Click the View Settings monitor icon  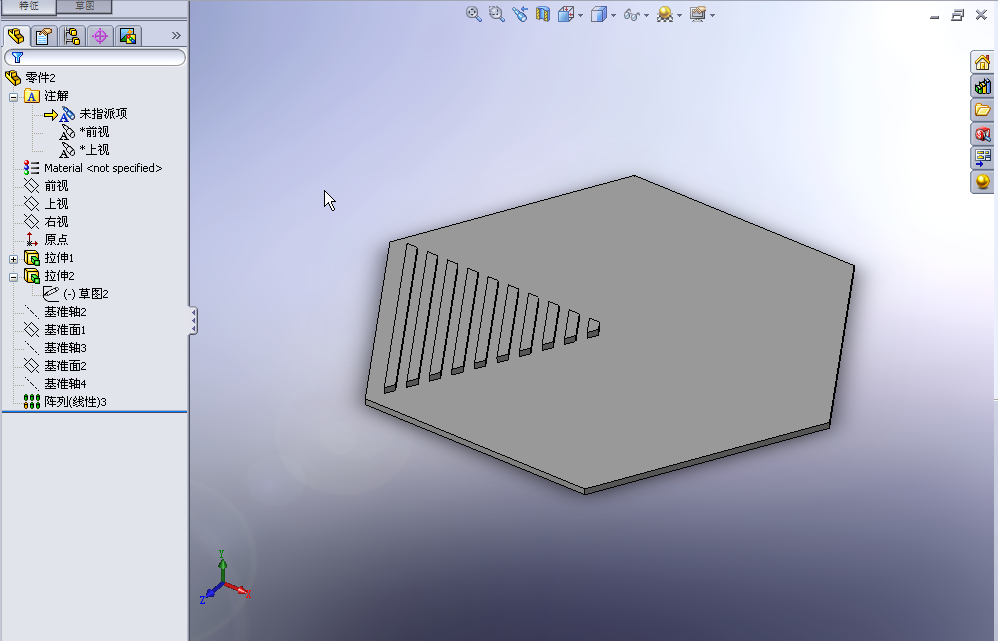698,14
